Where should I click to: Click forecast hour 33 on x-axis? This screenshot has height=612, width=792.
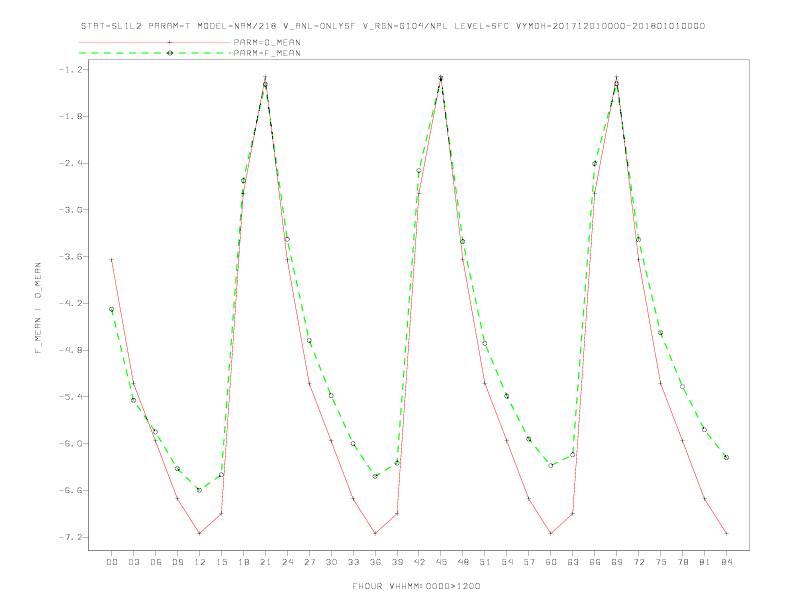click(x=353, y=562)
